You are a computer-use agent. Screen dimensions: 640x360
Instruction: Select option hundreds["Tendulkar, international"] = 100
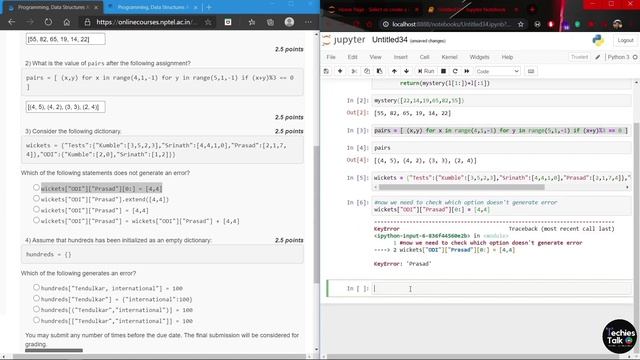coord(36,287)
